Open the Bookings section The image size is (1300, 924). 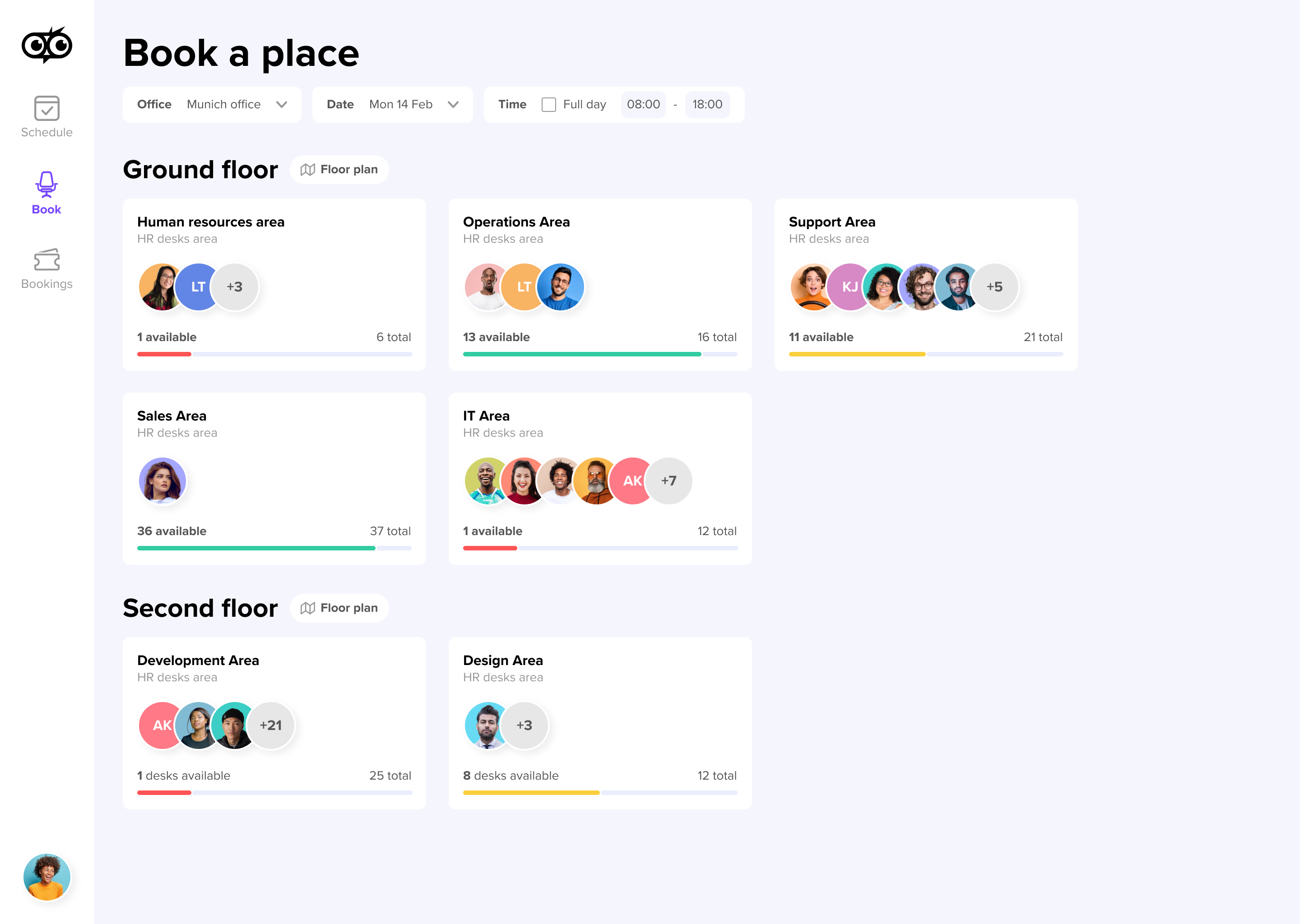46,268
